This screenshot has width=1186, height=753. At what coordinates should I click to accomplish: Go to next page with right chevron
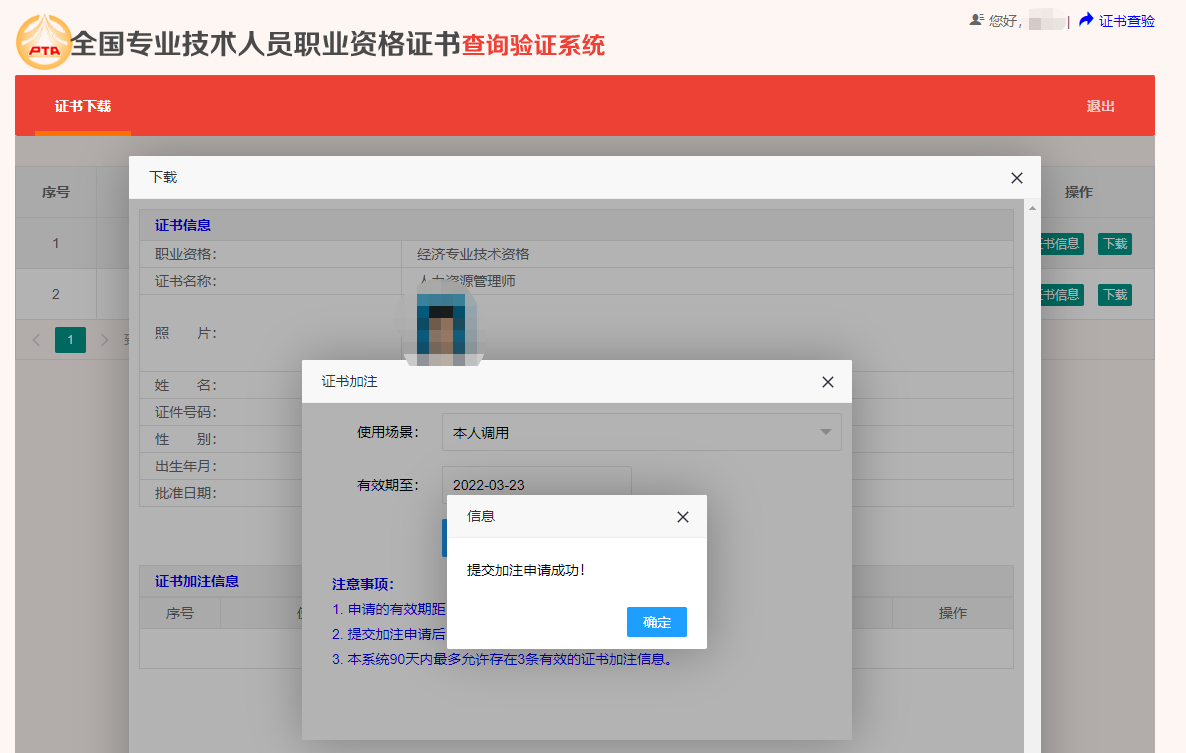click(x=105, y=340)
